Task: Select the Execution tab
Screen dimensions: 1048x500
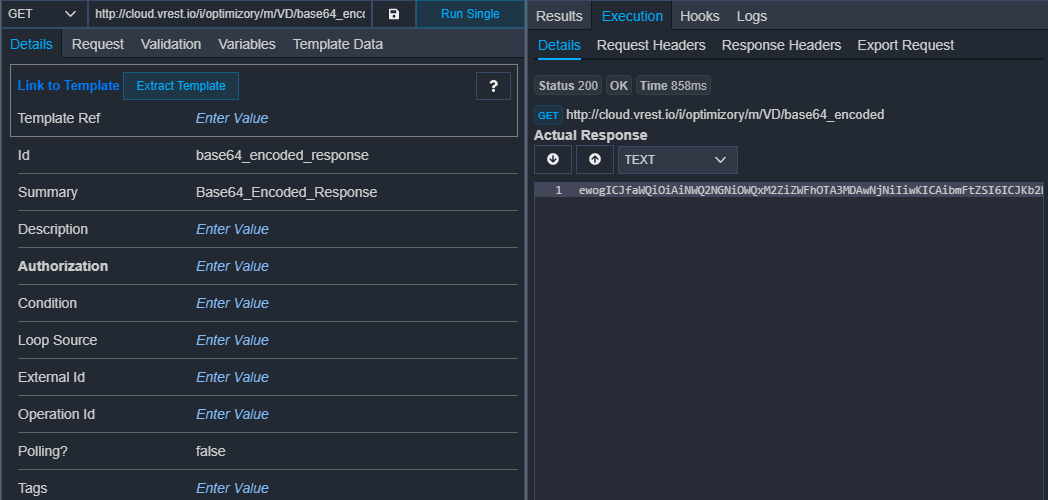Action: pyautogui.click(x=632, y=16)
